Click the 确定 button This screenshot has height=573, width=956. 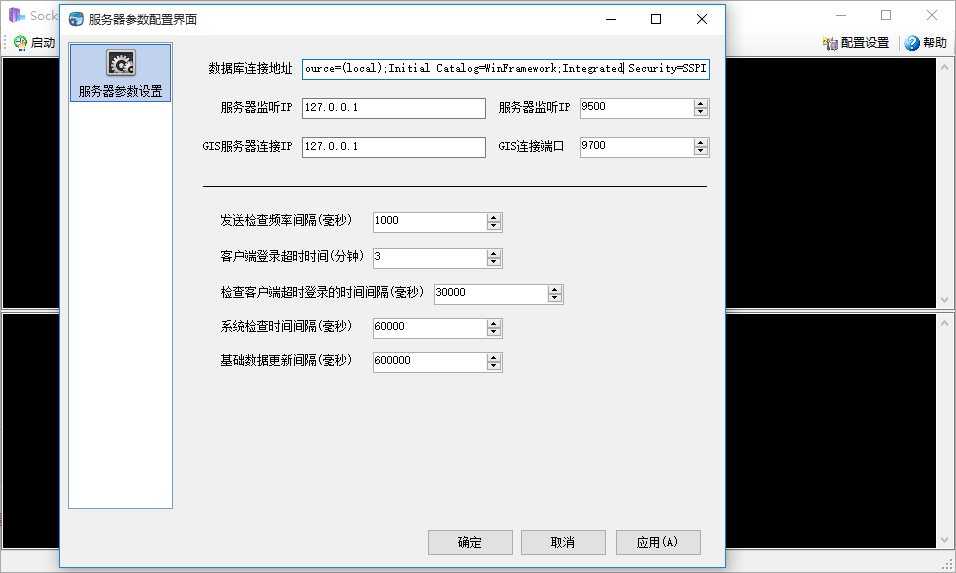coord(470,542)
